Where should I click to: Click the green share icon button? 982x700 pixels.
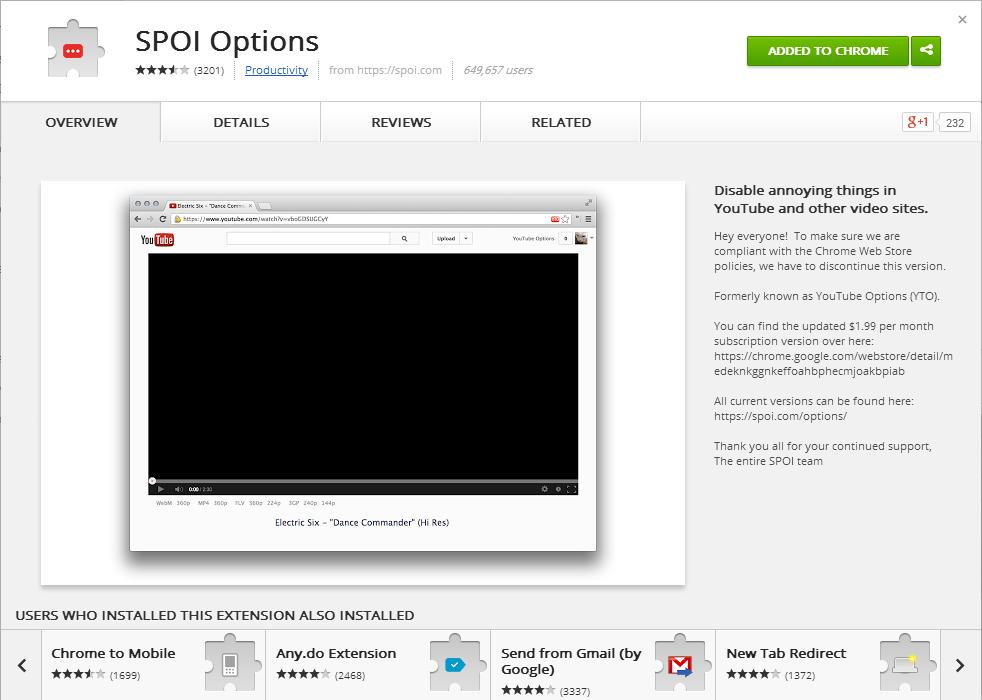[x=926, y=50]
